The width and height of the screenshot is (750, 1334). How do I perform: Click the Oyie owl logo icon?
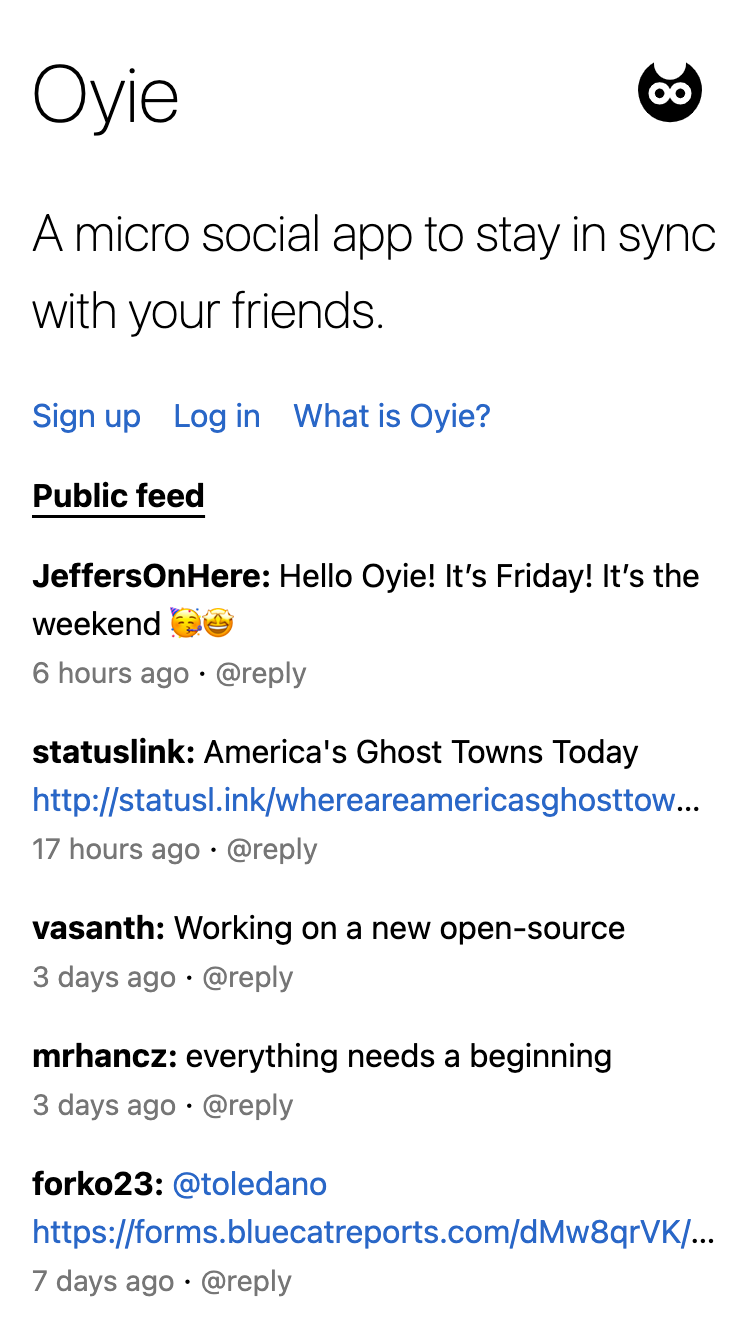tap(670, 92)
